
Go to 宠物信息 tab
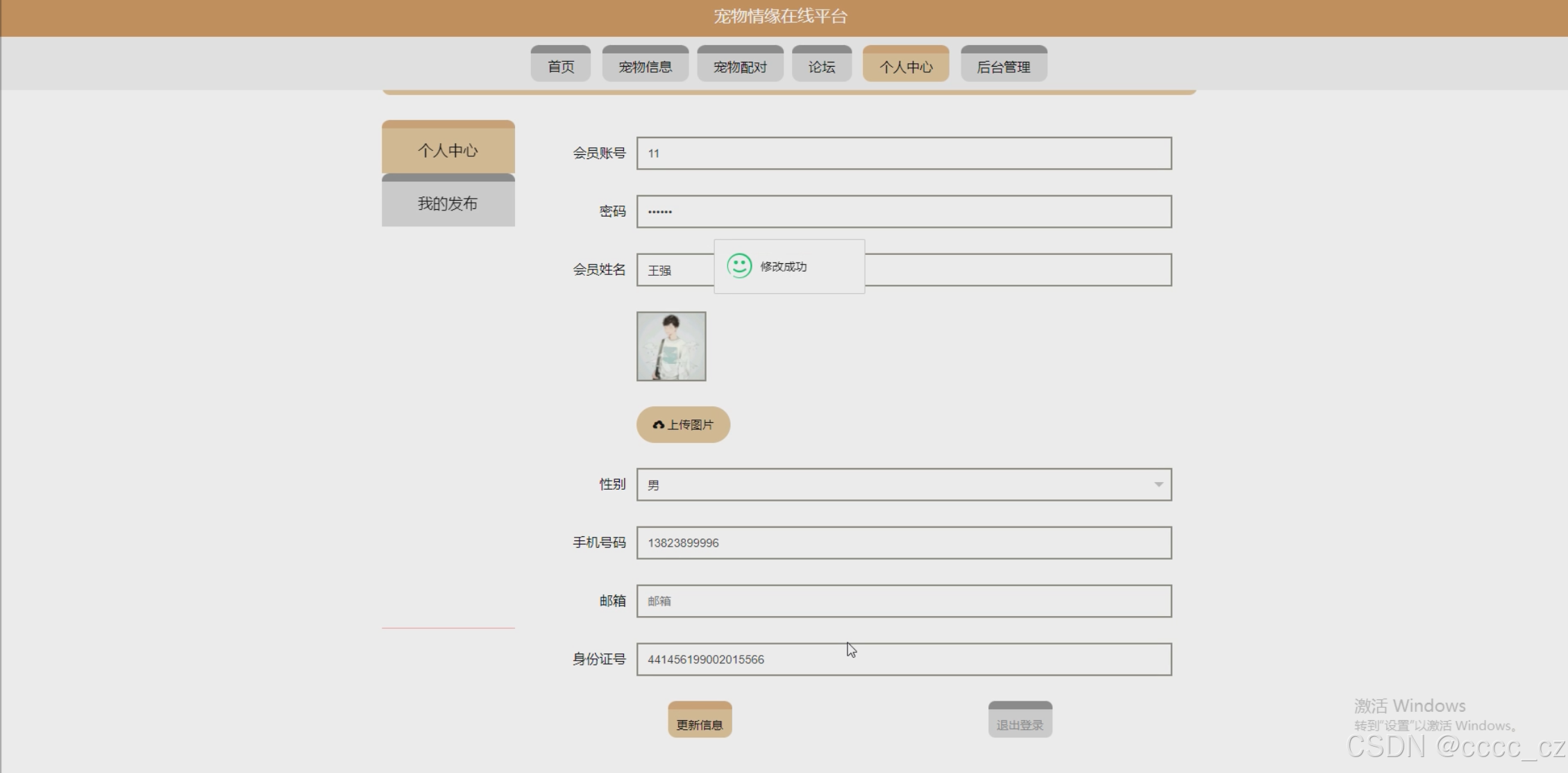(x=645, y=66)
